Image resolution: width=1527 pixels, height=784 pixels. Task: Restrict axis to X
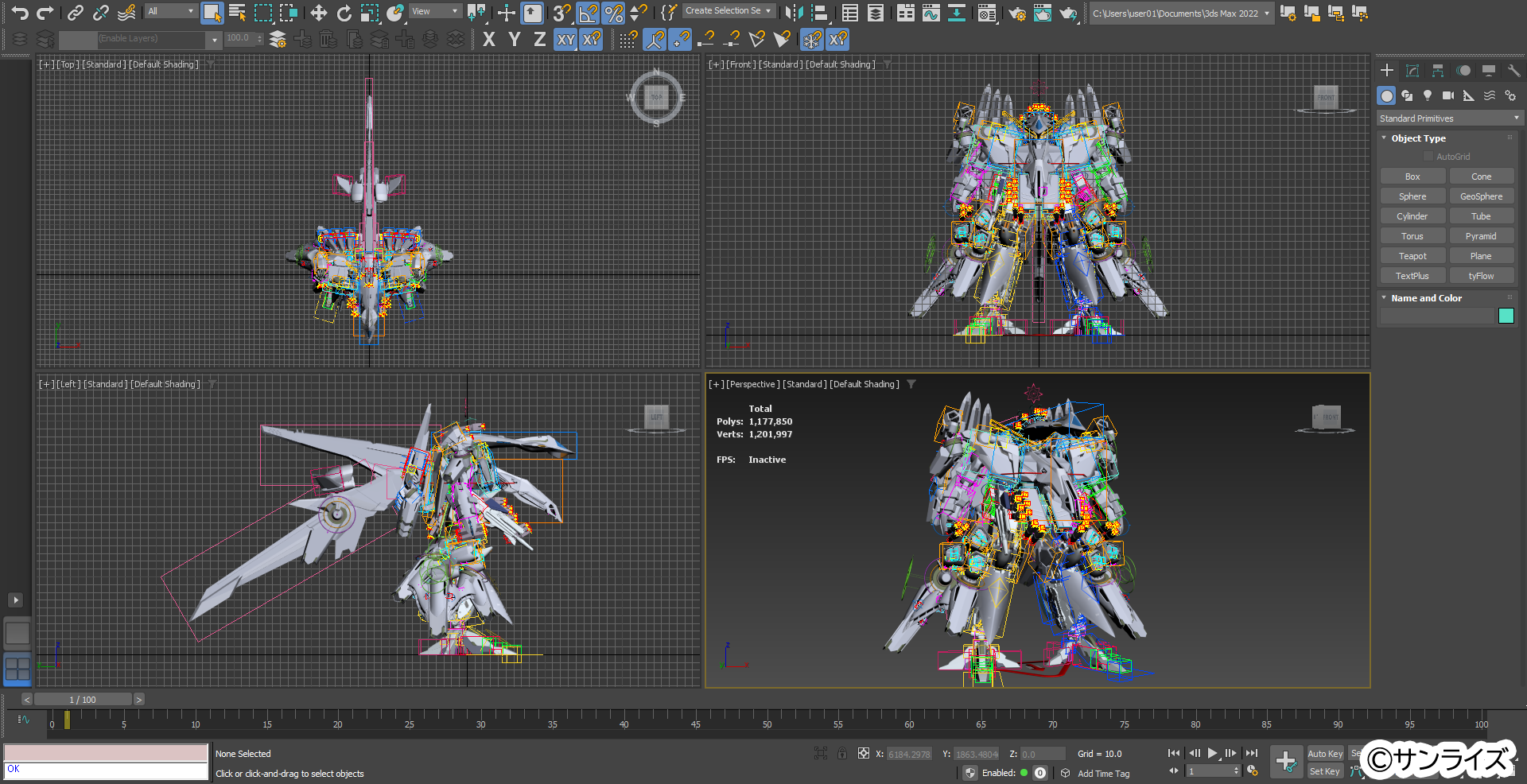click(489, 39)
